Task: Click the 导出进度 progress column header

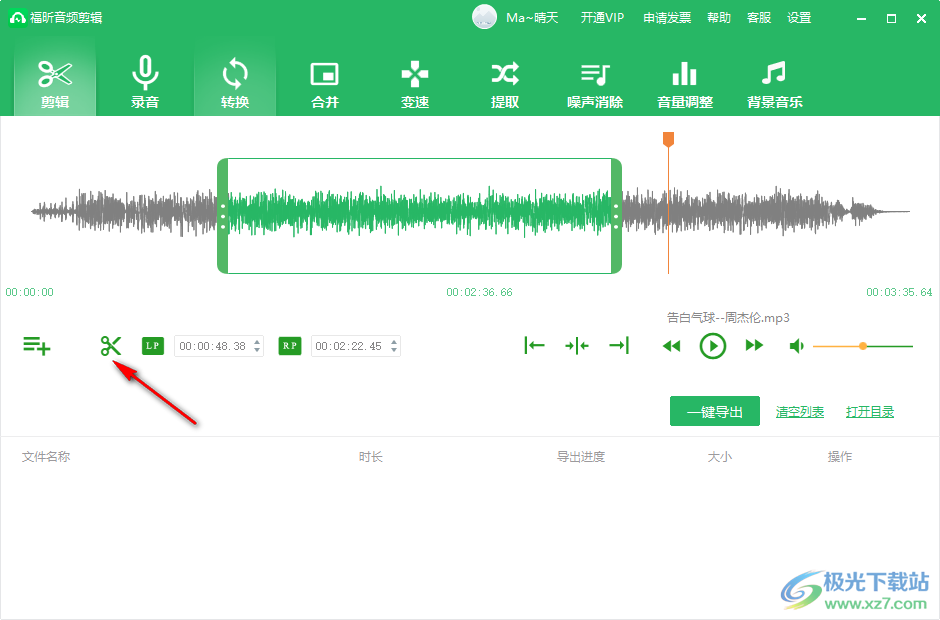Action: tap(581, 457)
